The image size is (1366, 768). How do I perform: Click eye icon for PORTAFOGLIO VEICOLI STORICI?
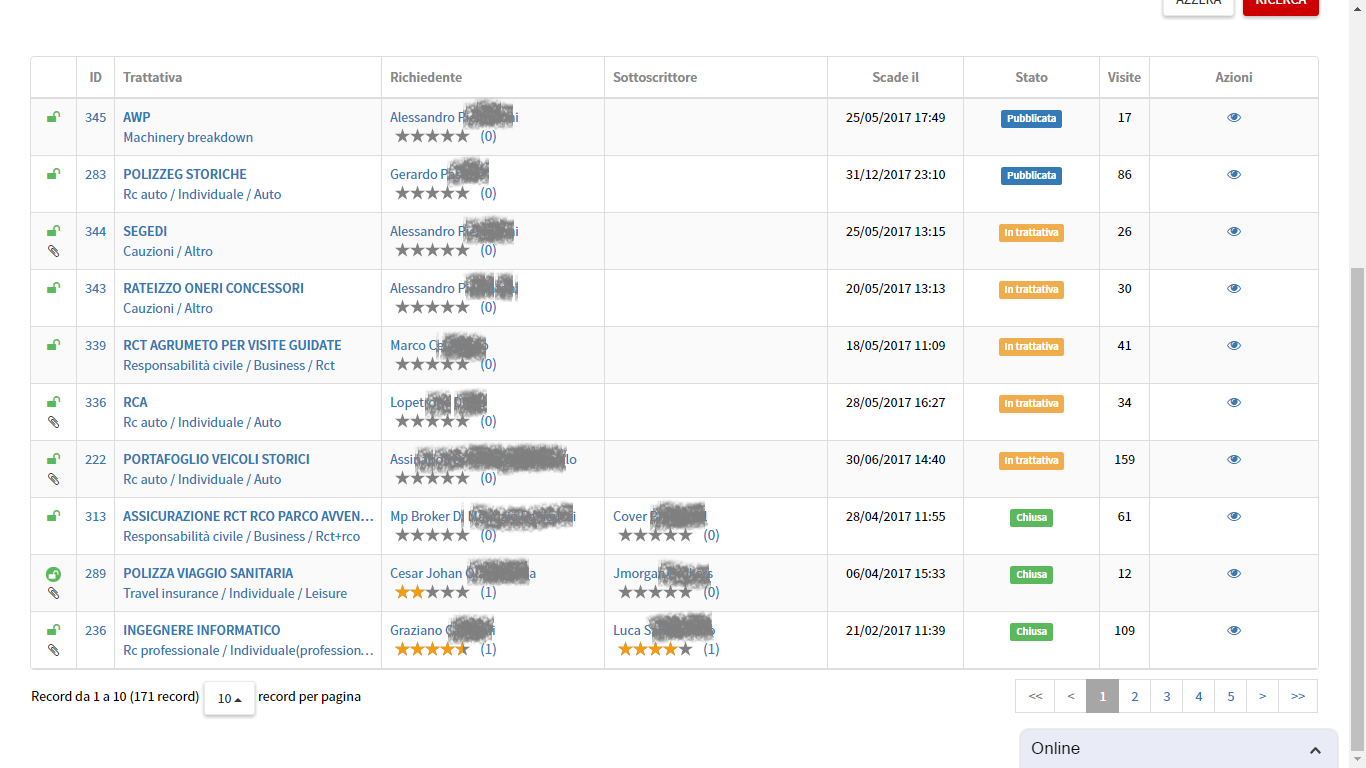point(1233,460)
